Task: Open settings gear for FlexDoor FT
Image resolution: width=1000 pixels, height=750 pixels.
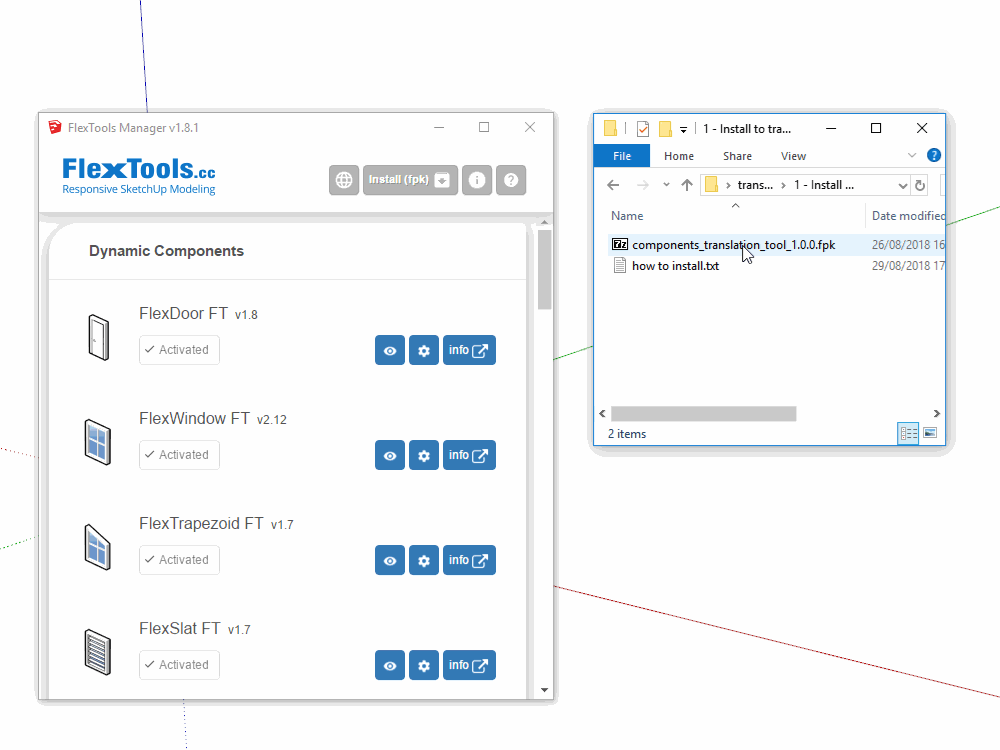Action: 423,350
